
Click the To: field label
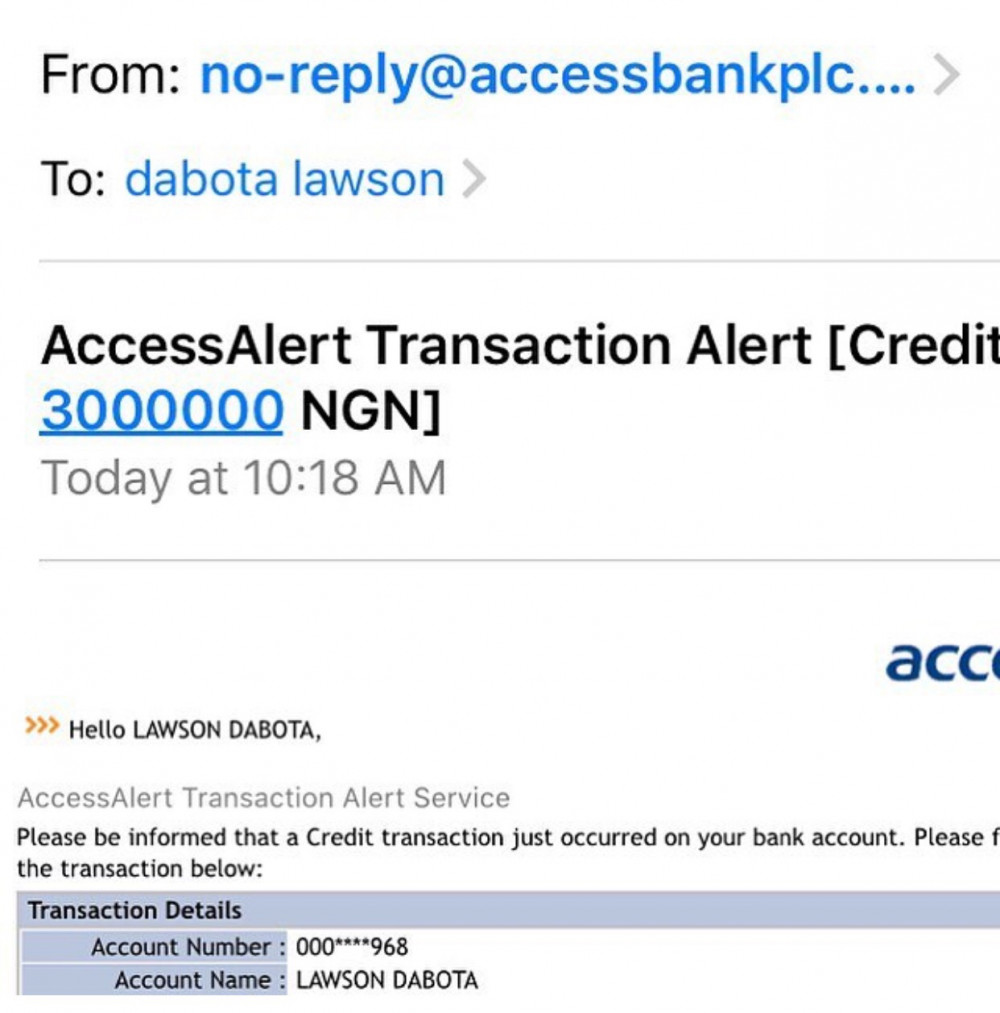[73, 180]
